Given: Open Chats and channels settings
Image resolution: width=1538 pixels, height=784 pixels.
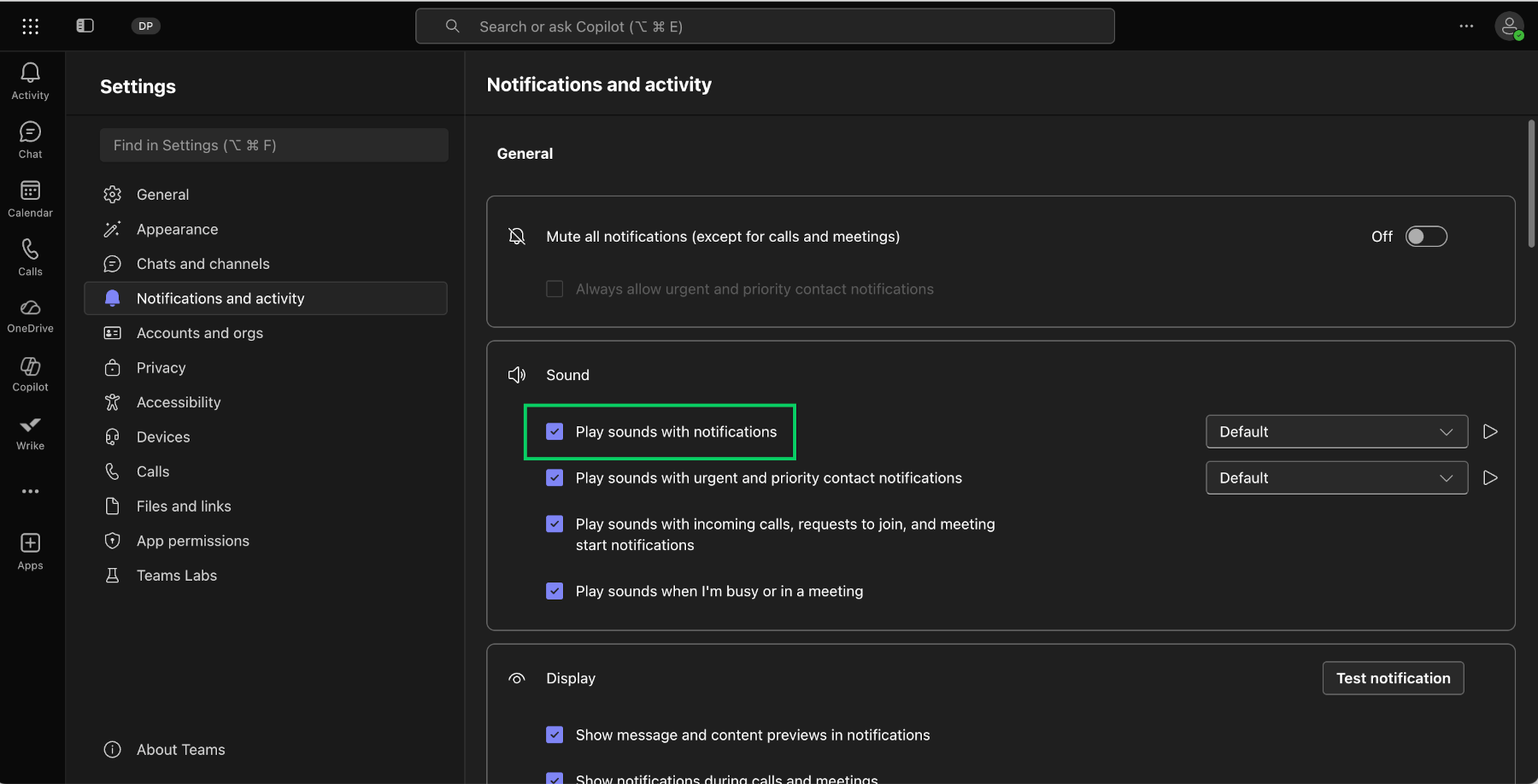Looking at the screenshot, I should [266, 264].
